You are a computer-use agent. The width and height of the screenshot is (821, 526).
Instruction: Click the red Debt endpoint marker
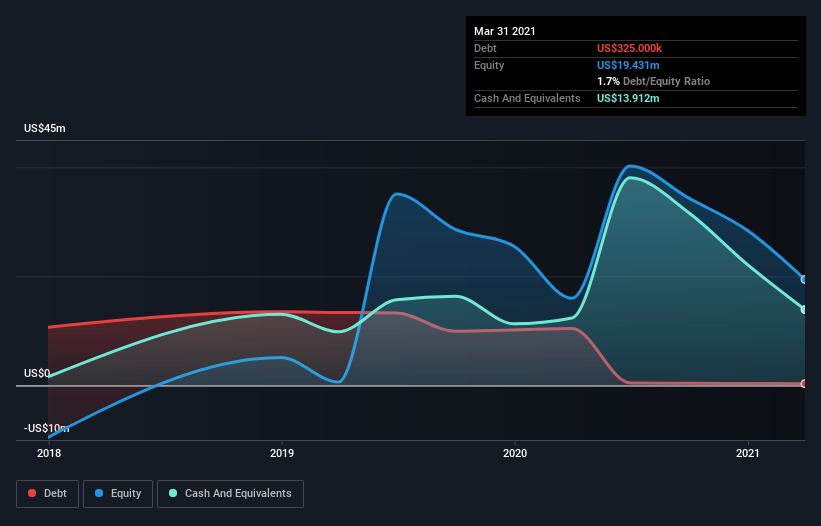804,384
